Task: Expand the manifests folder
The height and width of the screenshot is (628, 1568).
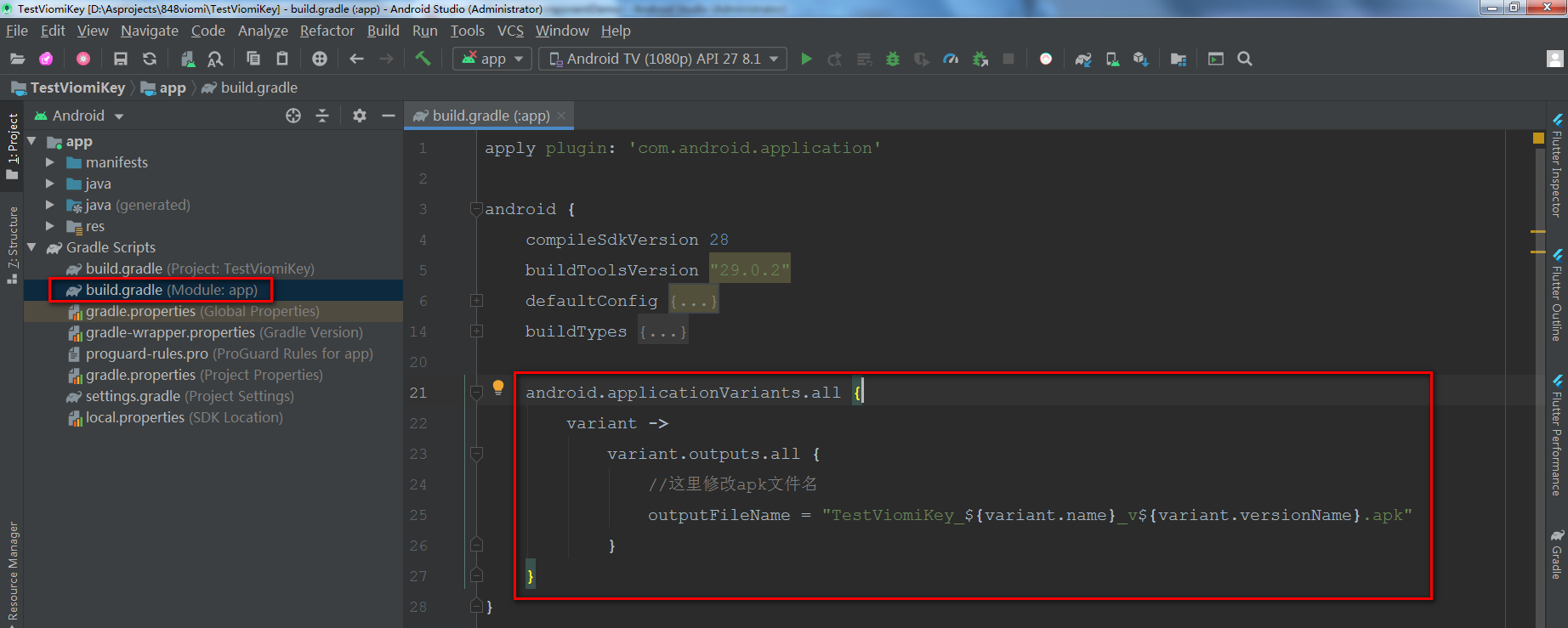Action: click(50, 162)
